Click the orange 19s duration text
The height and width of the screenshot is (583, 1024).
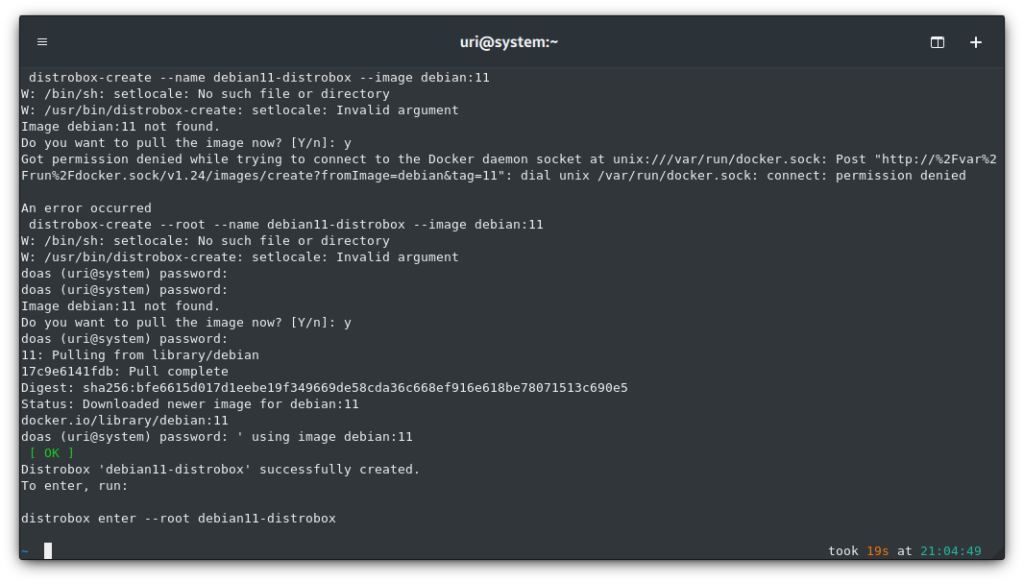877,551
